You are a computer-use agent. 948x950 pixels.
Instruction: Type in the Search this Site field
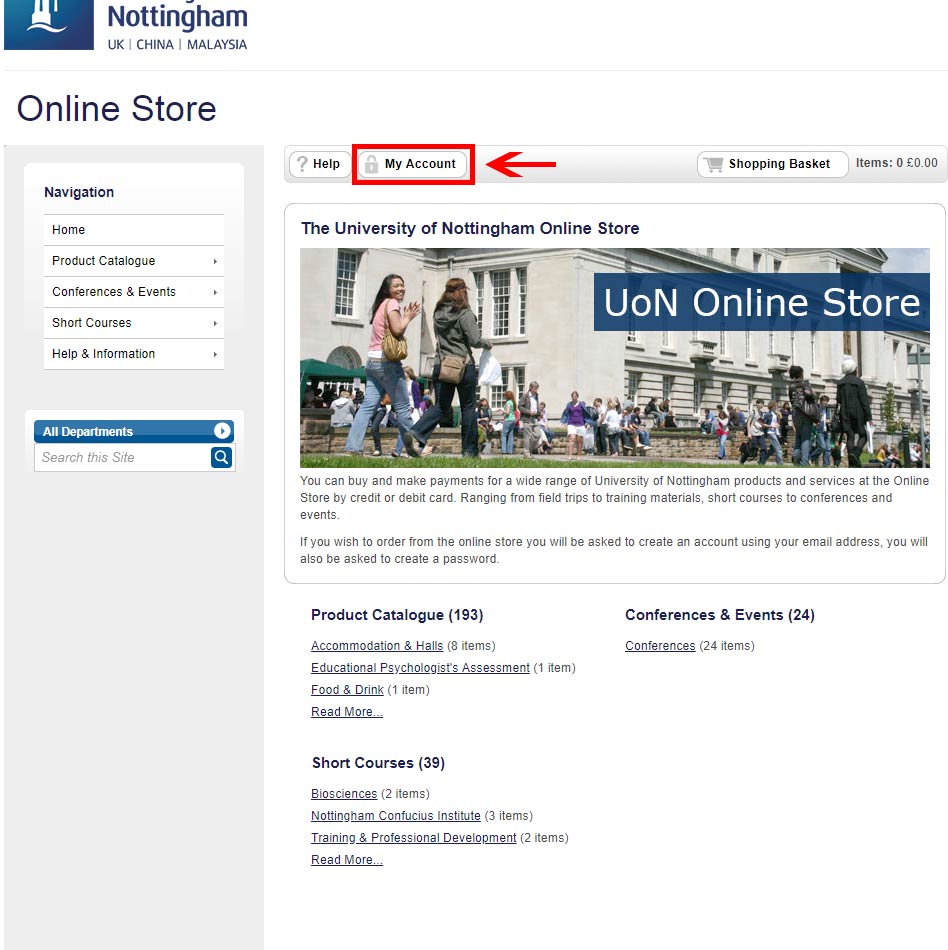click(122, 457)
